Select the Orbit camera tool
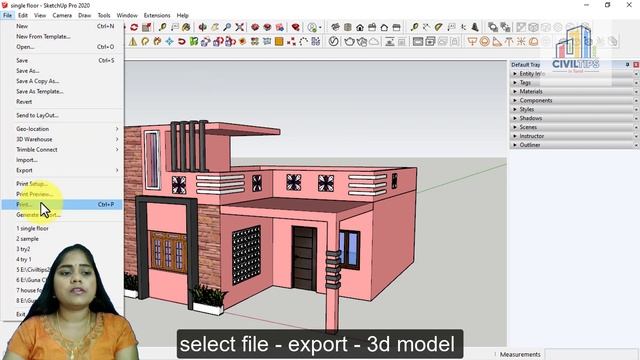Screen dimensions: 640x360 point(202,27)
